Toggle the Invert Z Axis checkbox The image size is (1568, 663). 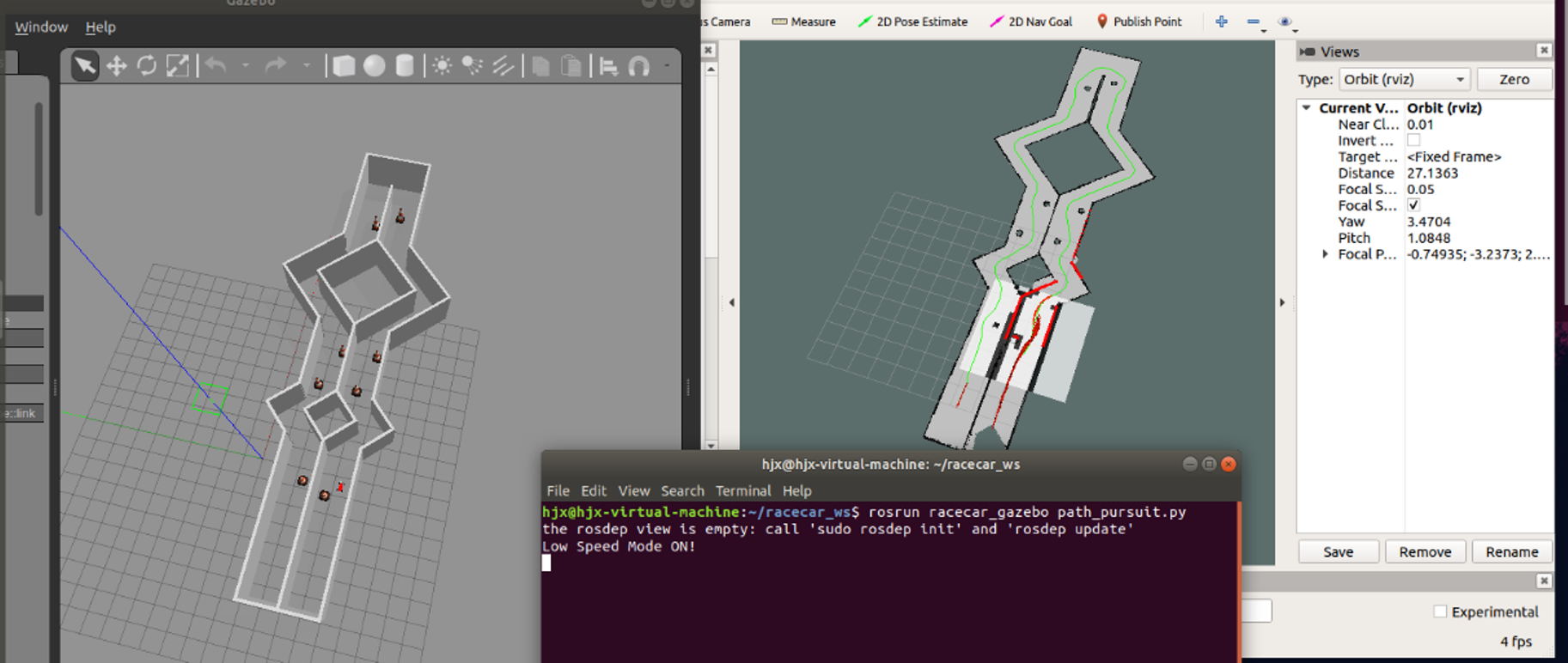[x=1413, y=140]
